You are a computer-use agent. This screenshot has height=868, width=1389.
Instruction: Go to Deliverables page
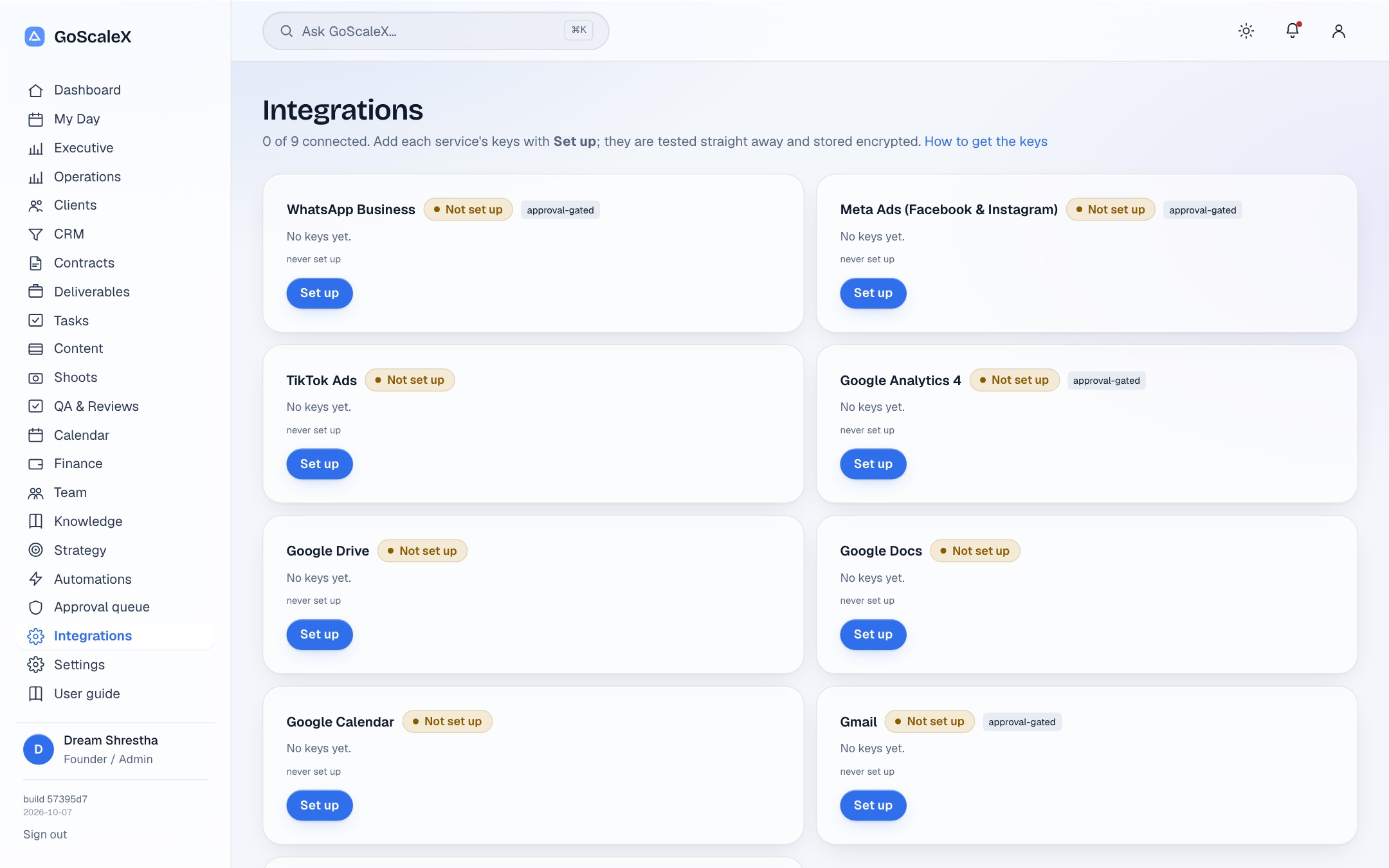[116, 292]
